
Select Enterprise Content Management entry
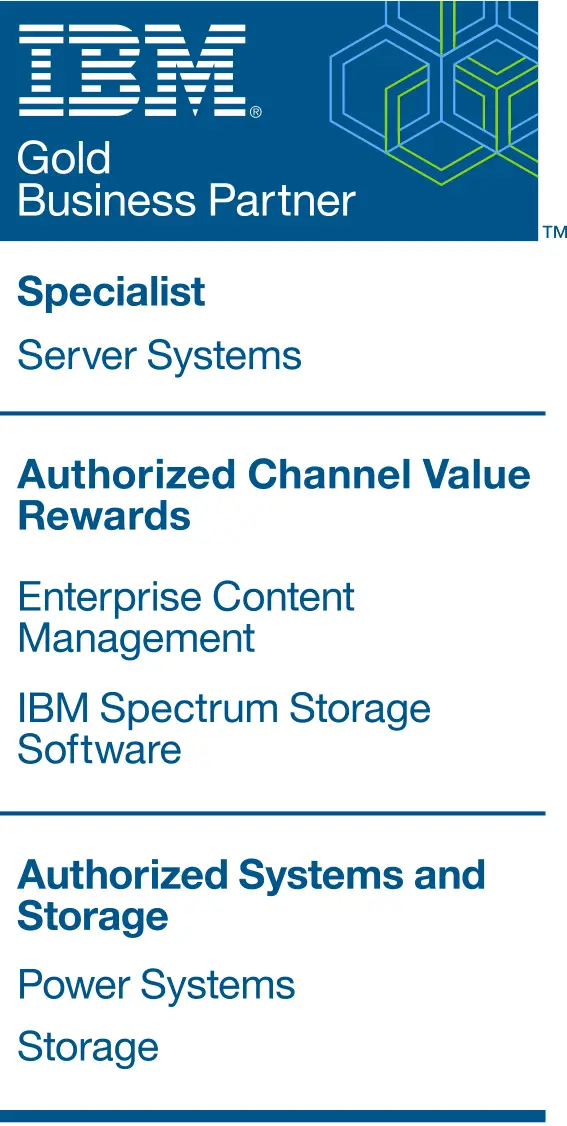pos(186,617)
